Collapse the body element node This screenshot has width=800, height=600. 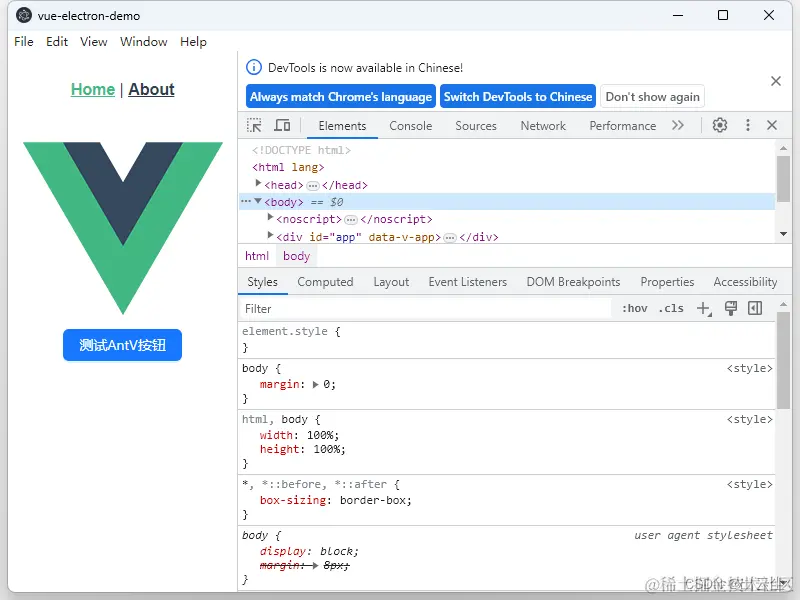coord(258,201)
